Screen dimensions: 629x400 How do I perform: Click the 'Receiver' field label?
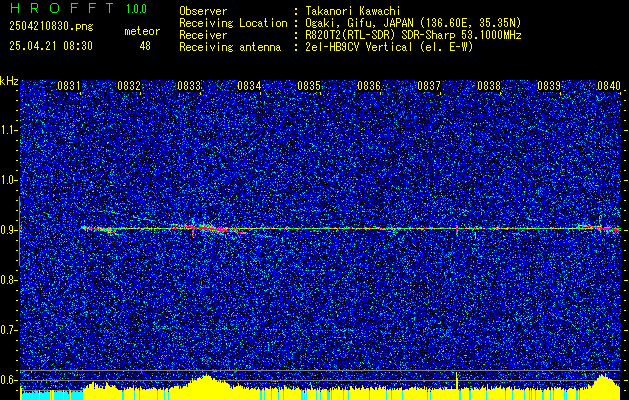203,35
